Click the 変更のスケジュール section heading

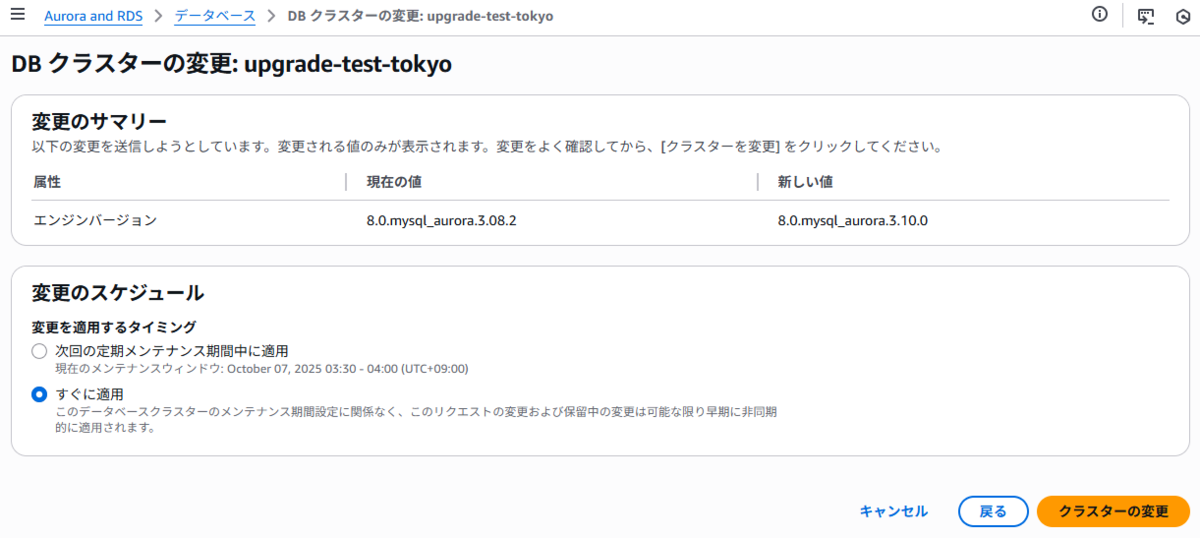118,293
